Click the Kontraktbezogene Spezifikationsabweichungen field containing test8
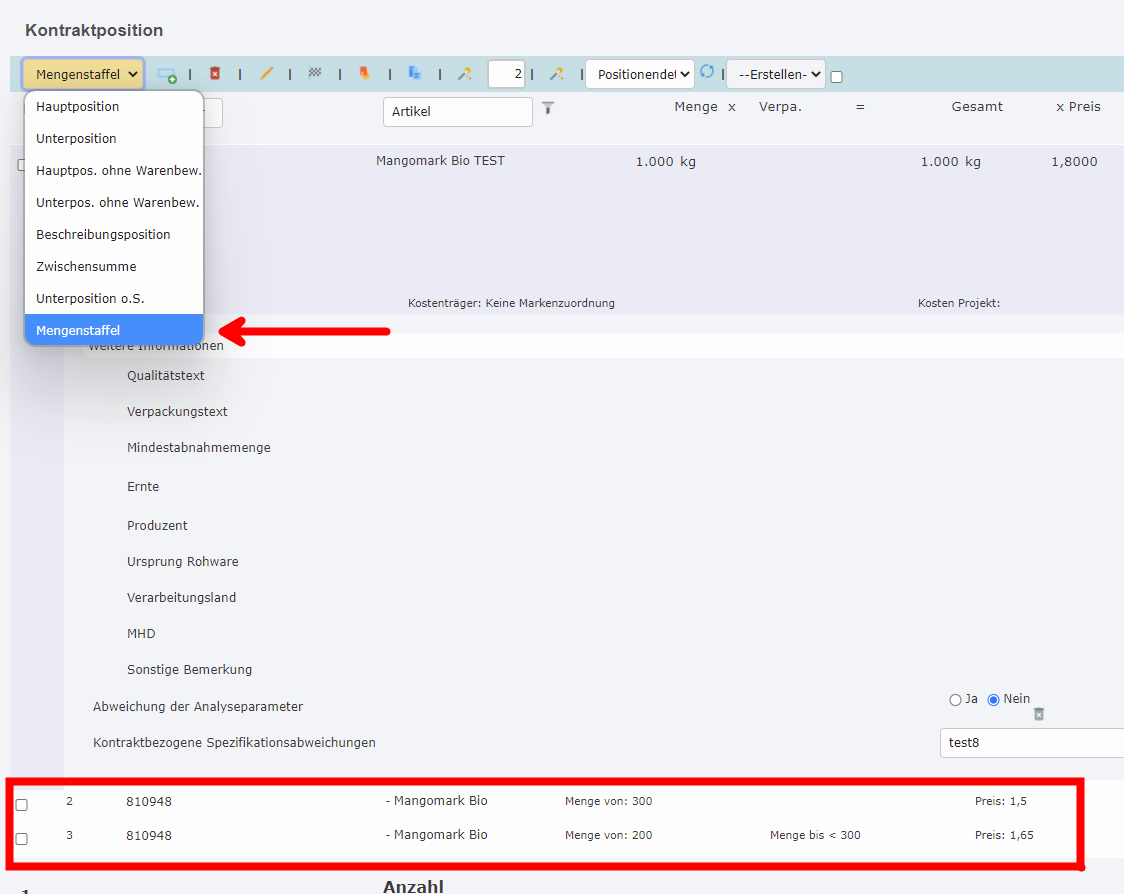Viewport: 1124px width, 894px height. coord(1030,743)
